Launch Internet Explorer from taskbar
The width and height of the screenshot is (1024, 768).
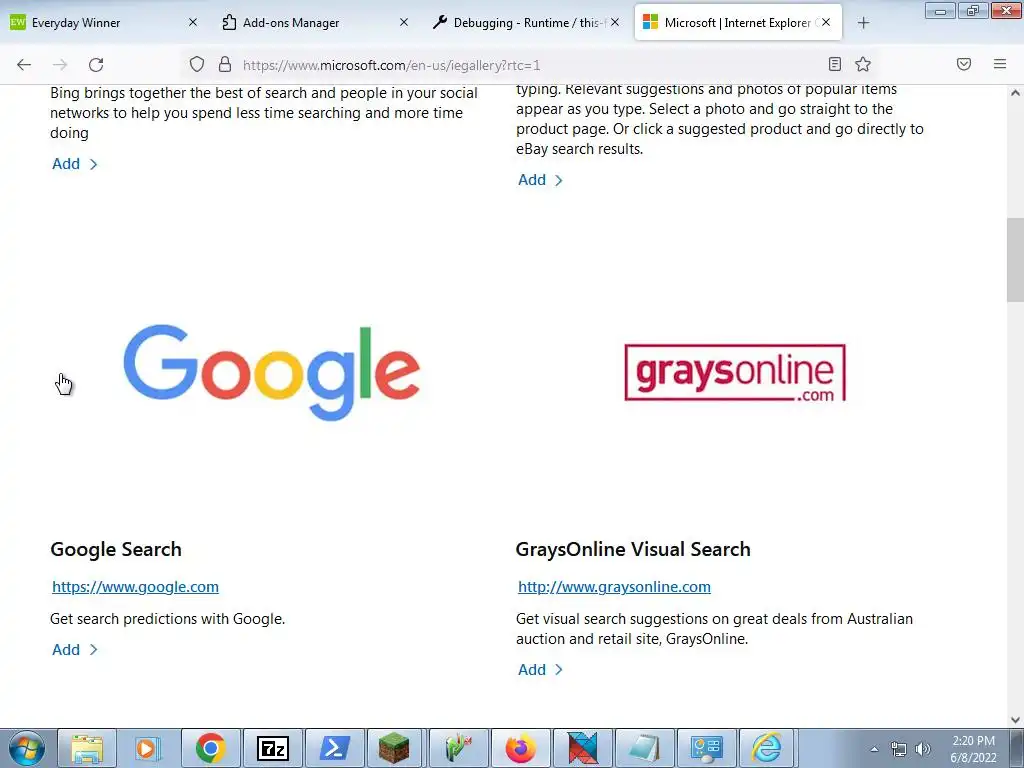pos(767,748)
